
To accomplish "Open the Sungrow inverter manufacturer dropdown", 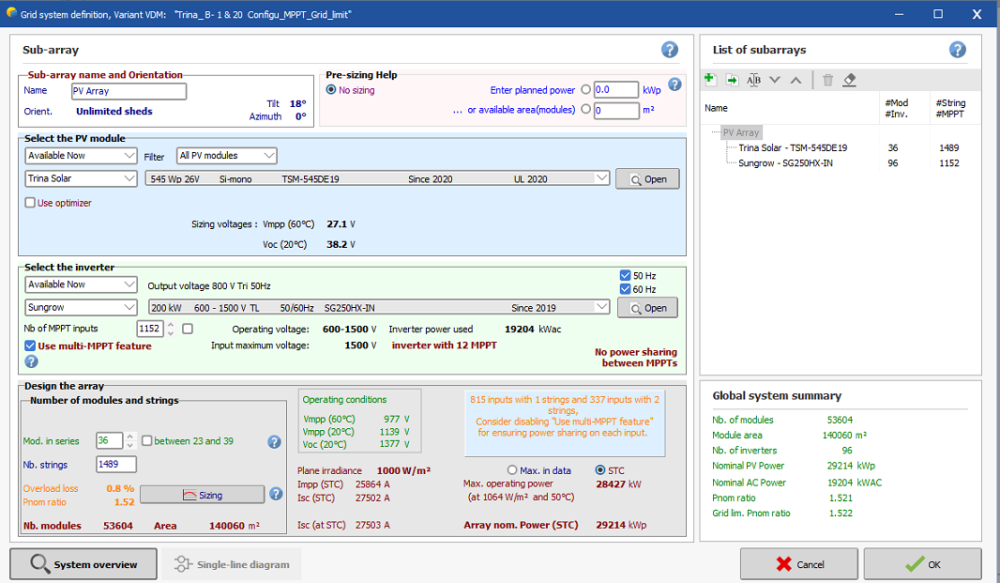I will pyautogui.click(x=81, y=308).
